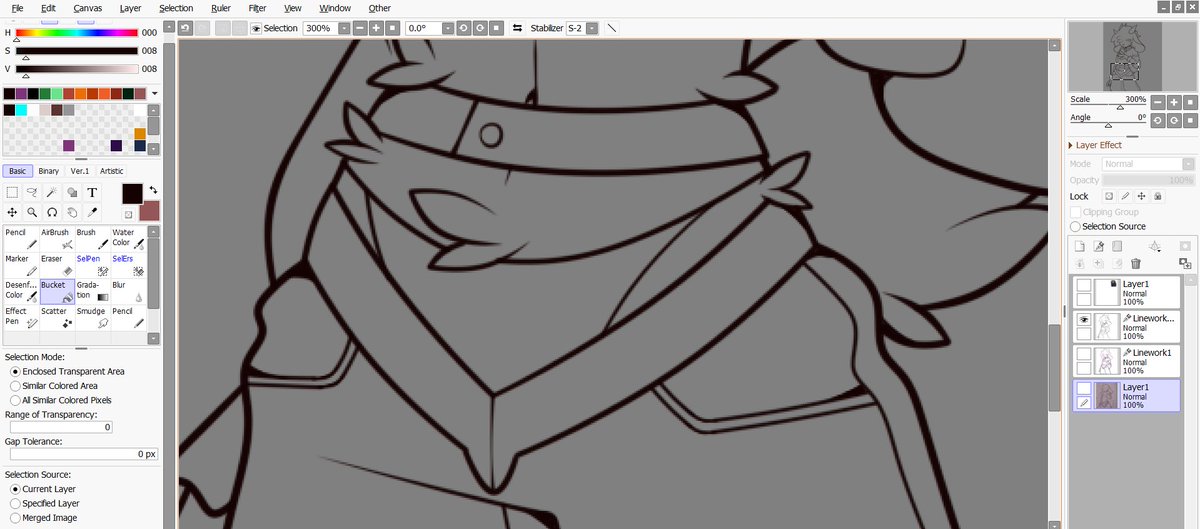1200x529 pixels.
Task: Open layer blending Mode dropdown
Action: (x=1149, y=164)
